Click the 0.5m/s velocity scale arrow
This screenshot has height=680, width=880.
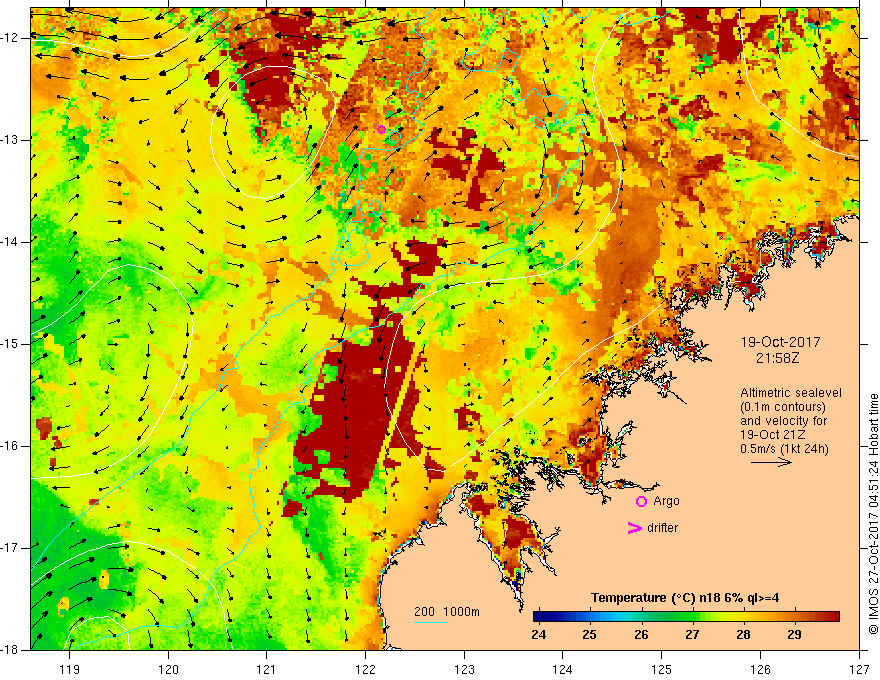tap(771, 462)
